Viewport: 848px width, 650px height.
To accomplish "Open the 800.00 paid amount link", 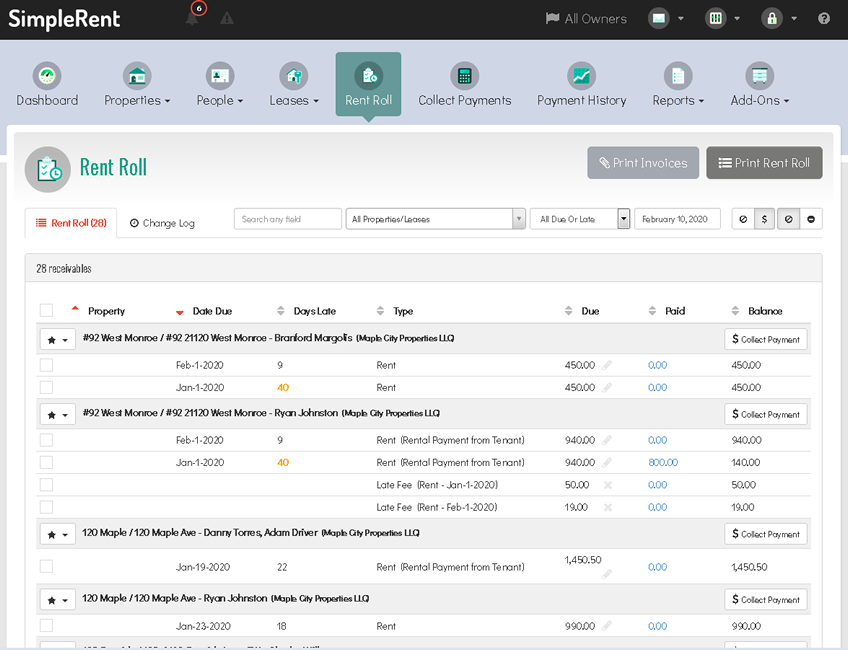I will pos(663,462).
